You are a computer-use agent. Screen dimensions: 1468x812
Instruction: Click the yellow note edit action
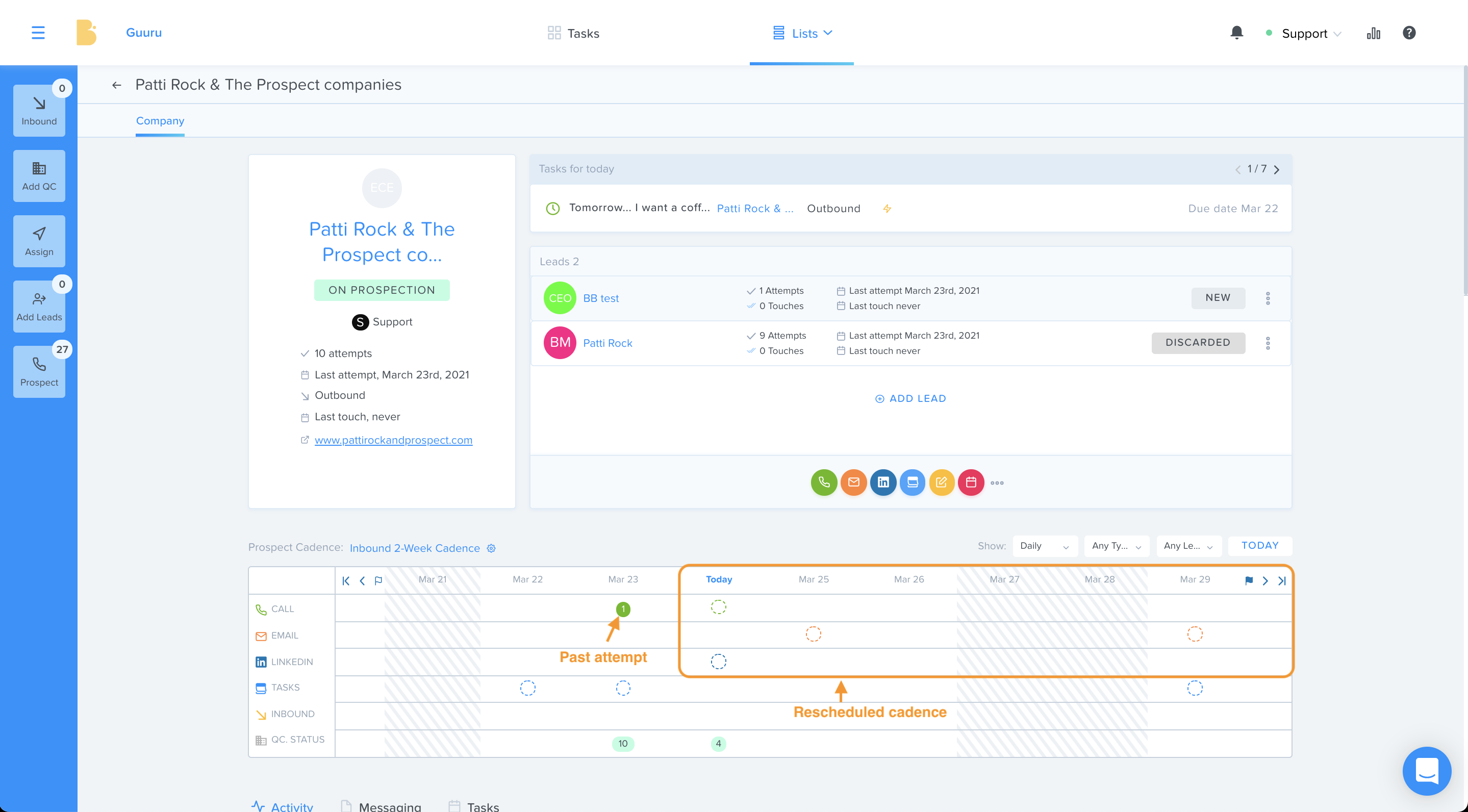tap(942, 482)
